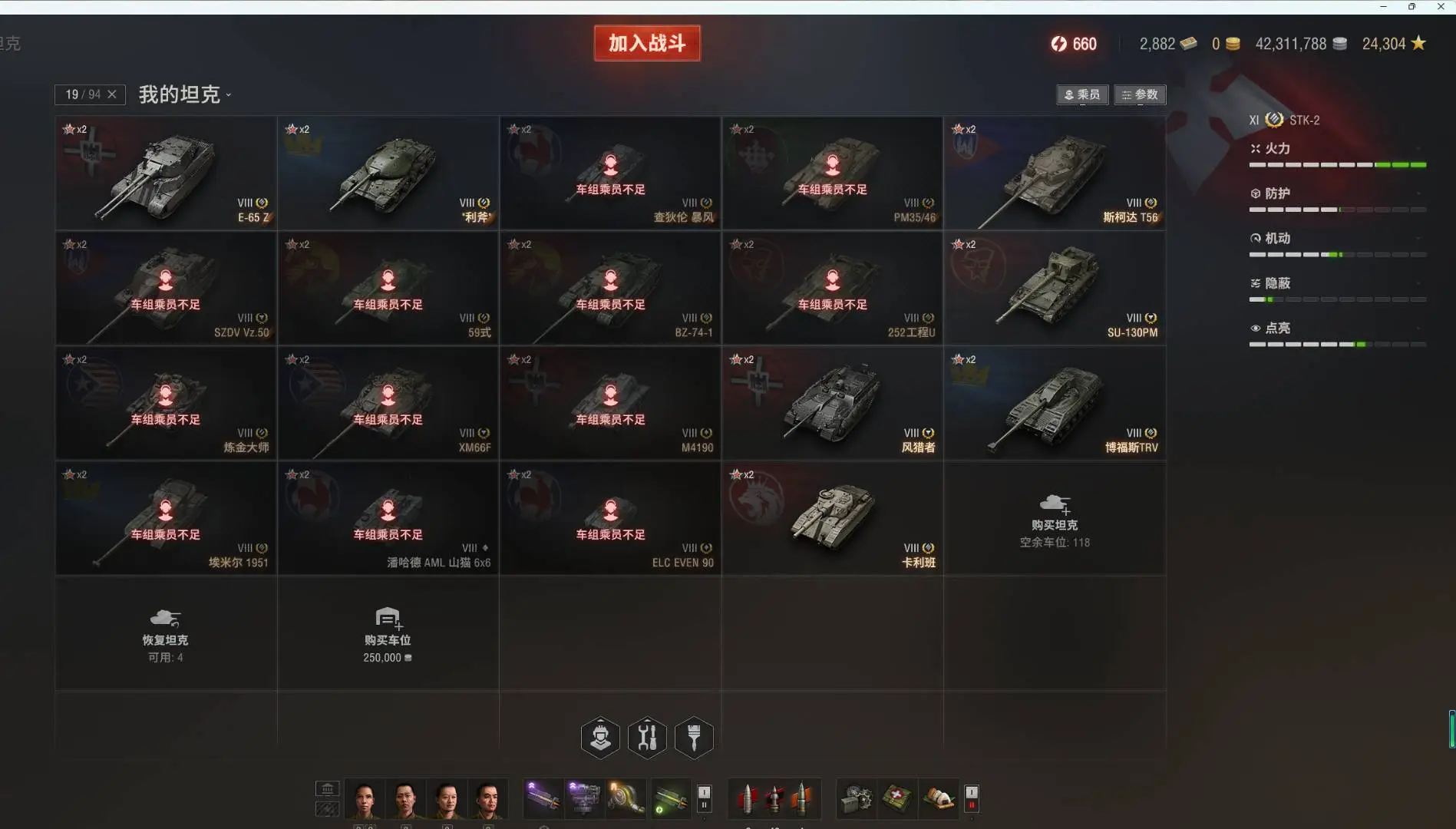1456x829 pixels.
Task: Click the 加入战斗 battle button
Action: click(x=647, y=43)
